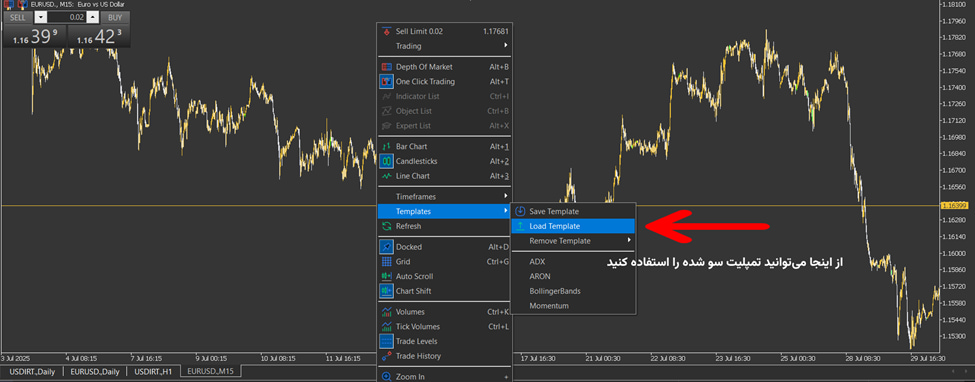Expand the Trading submenu
The width and height of the screenshot is (975, 382).
[x=445, y=46]
